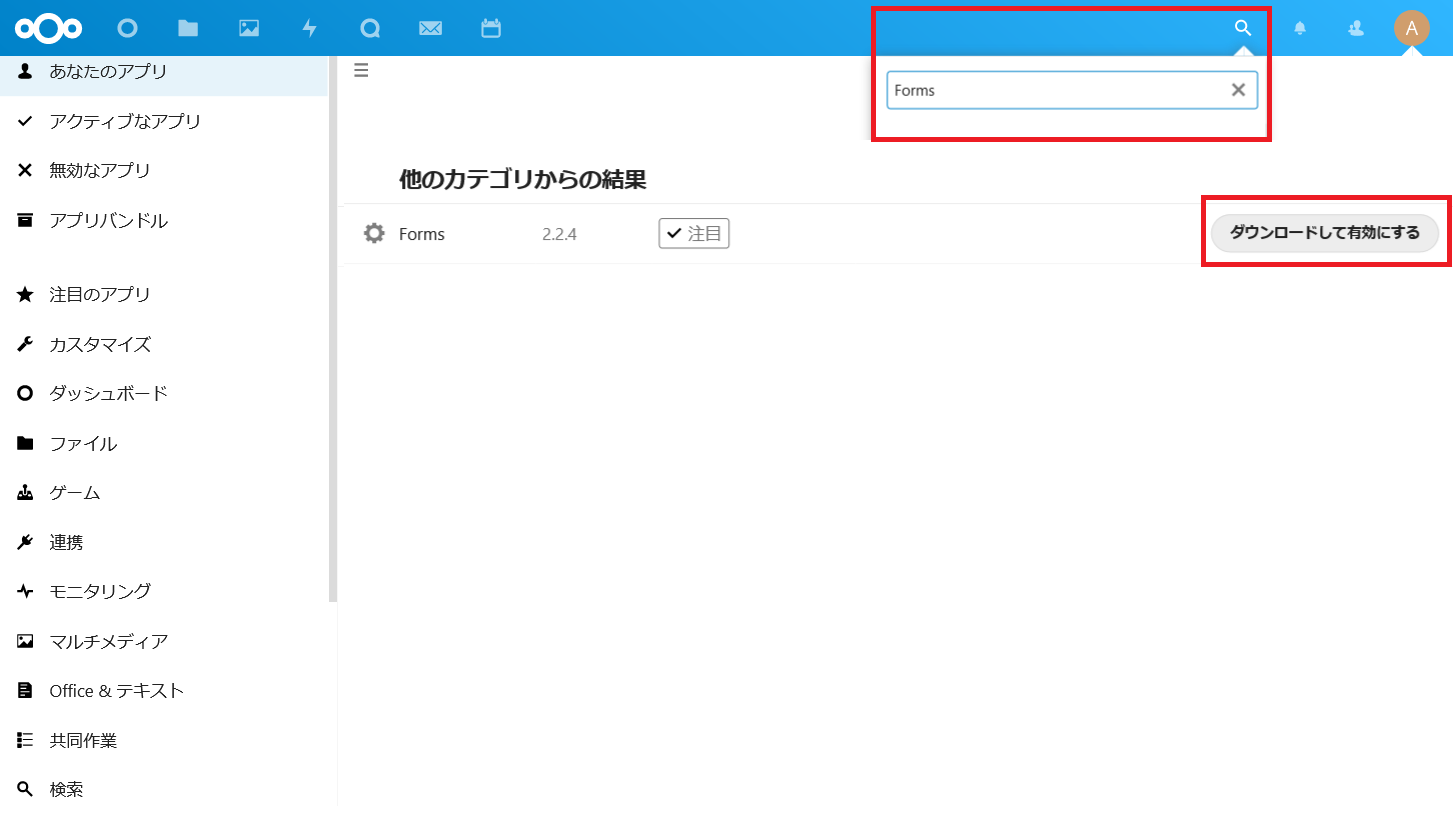1453x816 pixels.
Task: Open the Calendar icon in top bar
Action: pyautogui.click(x=491, y=28)
